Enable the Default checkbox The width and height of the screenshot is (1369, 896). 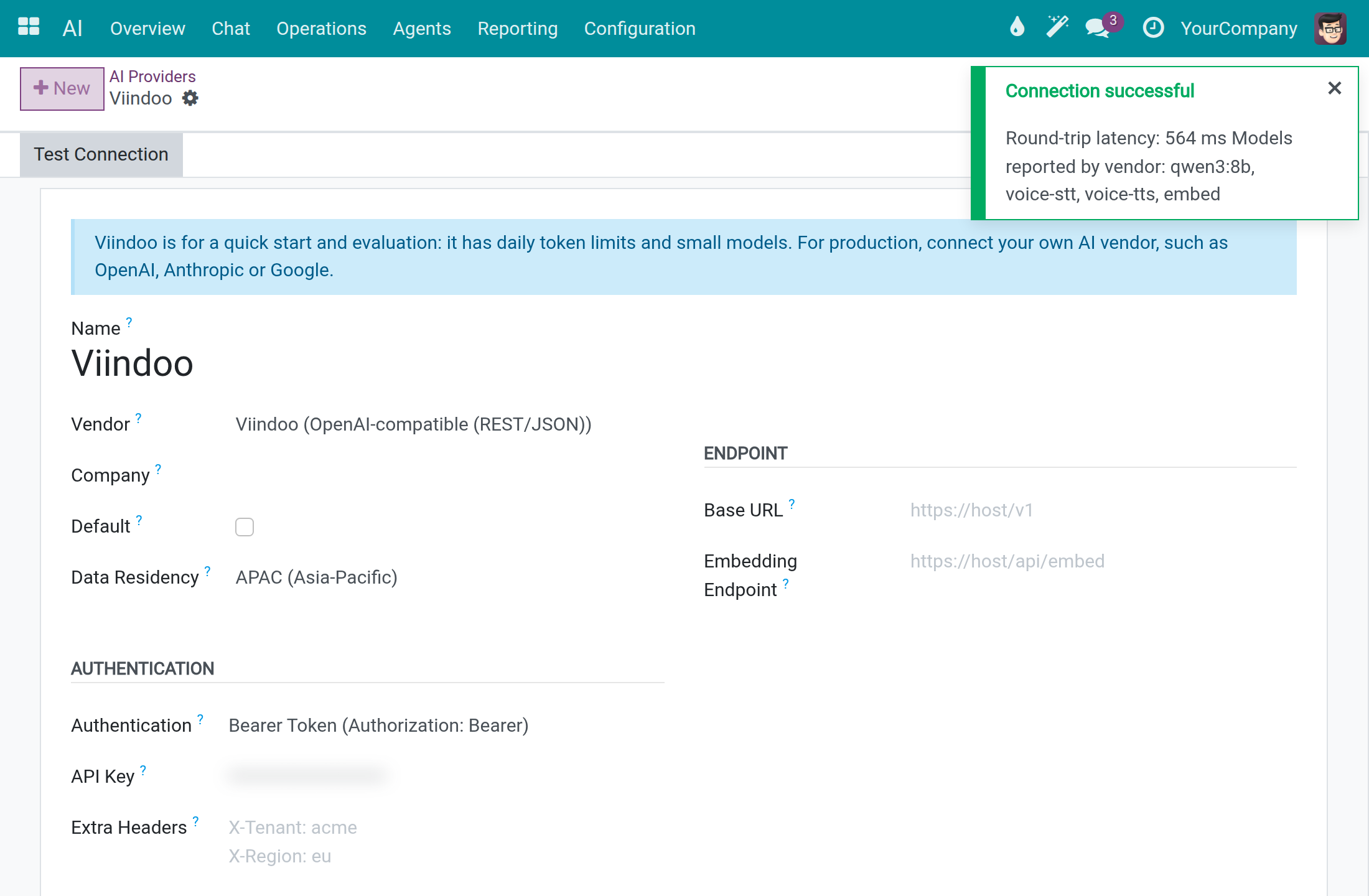tap(245, 527)
